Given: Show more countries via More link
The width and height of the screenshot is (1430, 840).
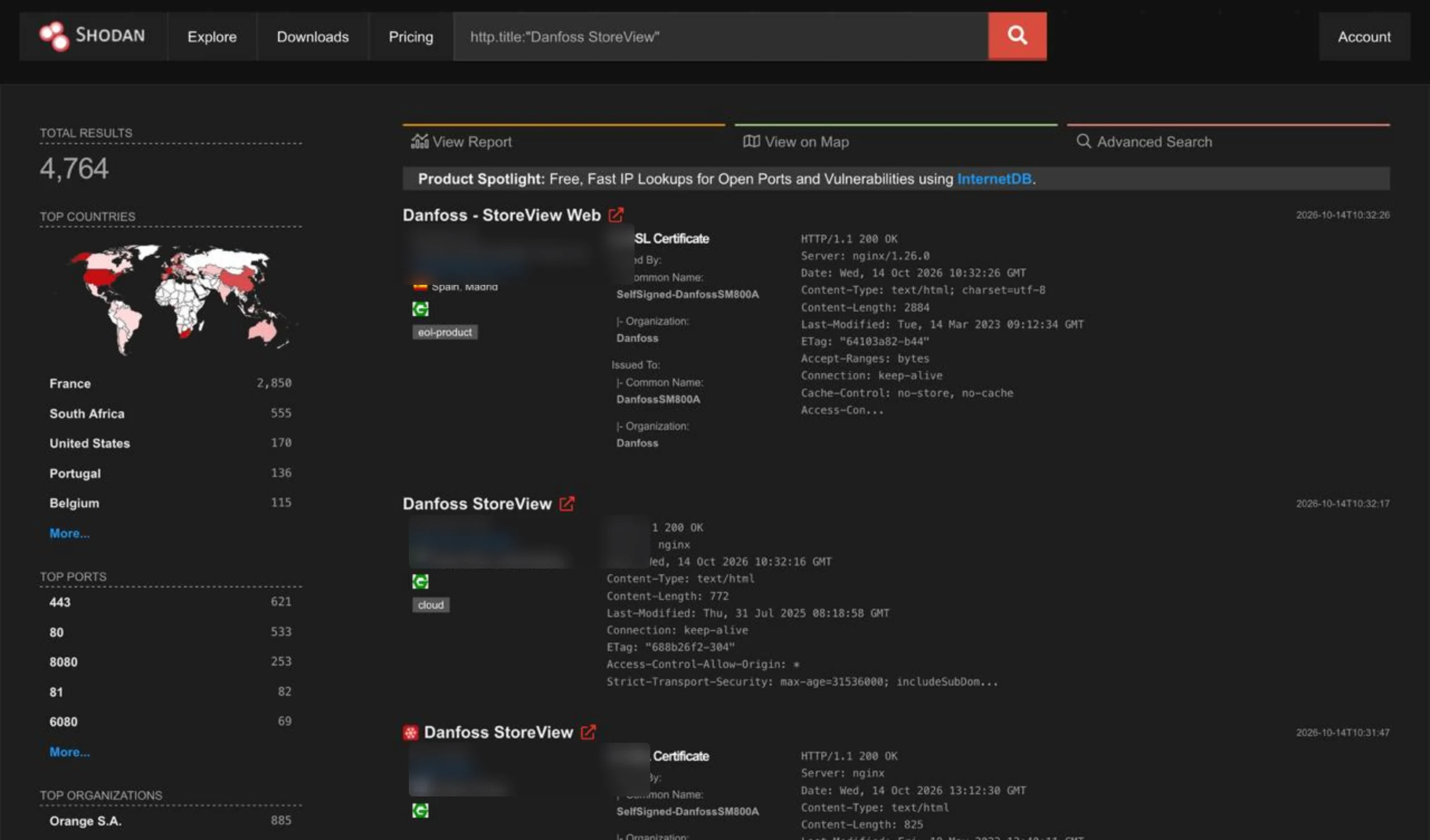Looking at the screenshot, I should pos(69,533).
